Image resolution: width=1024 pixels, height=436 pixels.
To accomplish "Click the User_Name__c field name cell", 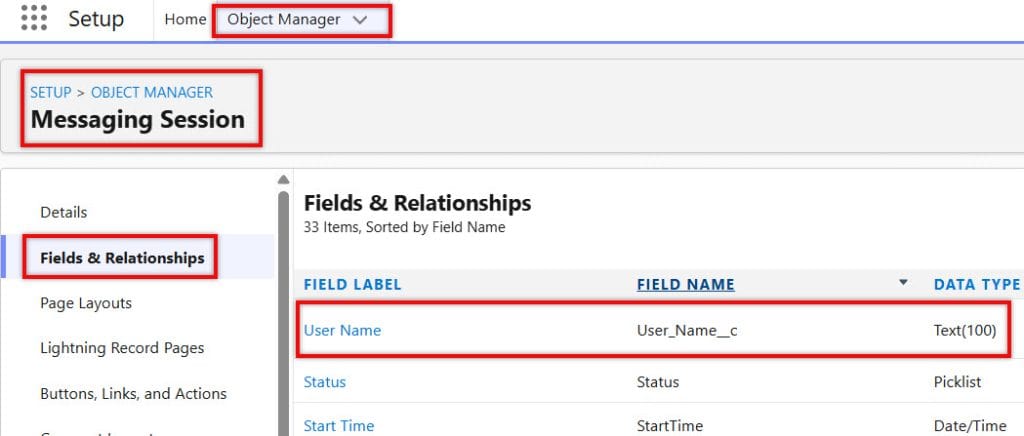I will [687, 331].
